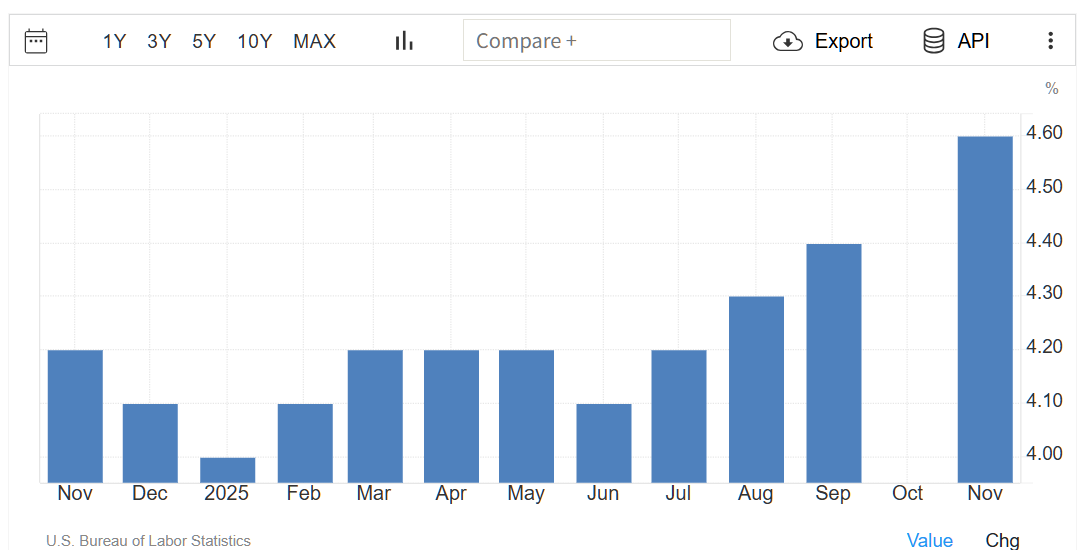Click the Compare input field
1081x550 pixels.
[596, 41]
